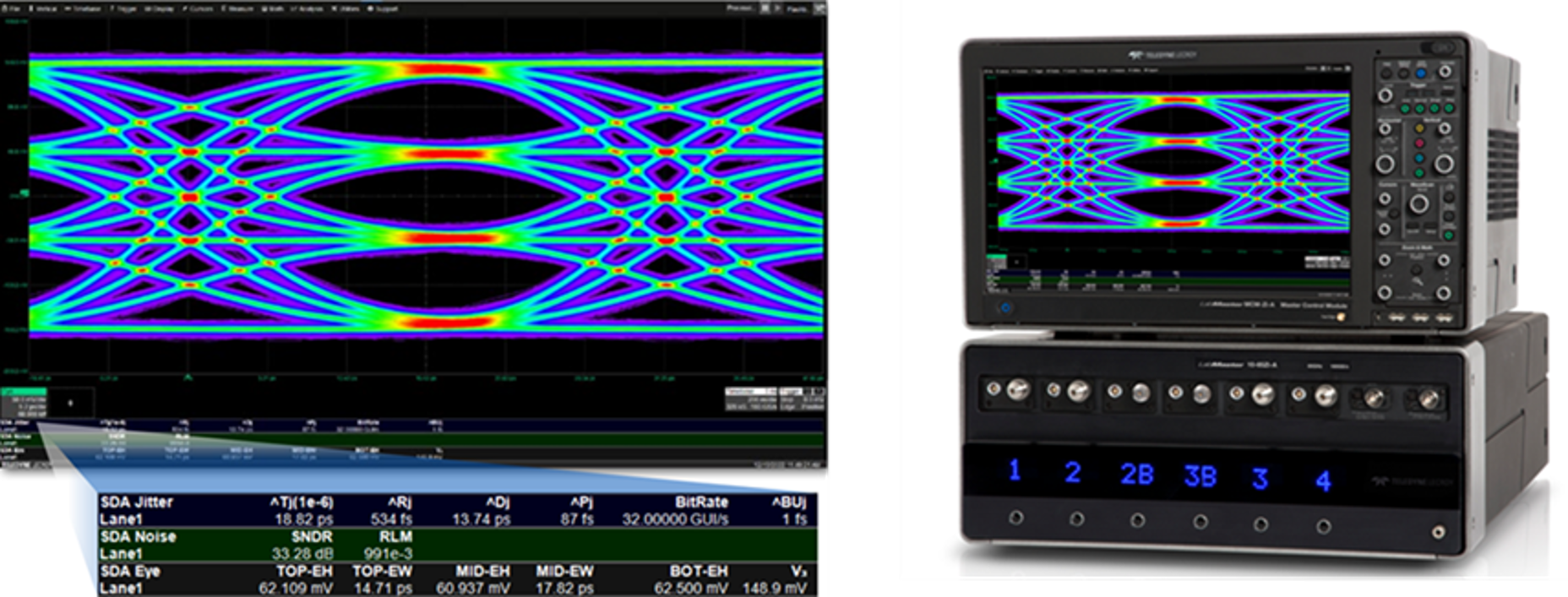Click the MID-EW value 17.82 ps

click(x=565, y=589)
